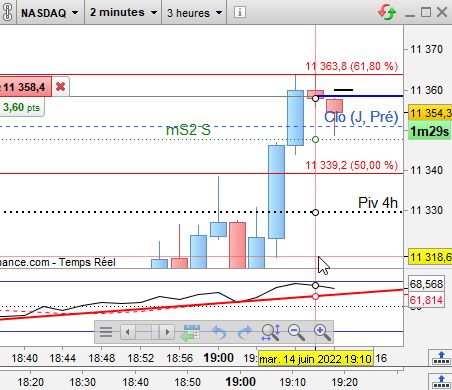The image size is (452, 390).
Task: Click the 19:00 bold label on upper time axis
Action: click(x=218, y=358)
